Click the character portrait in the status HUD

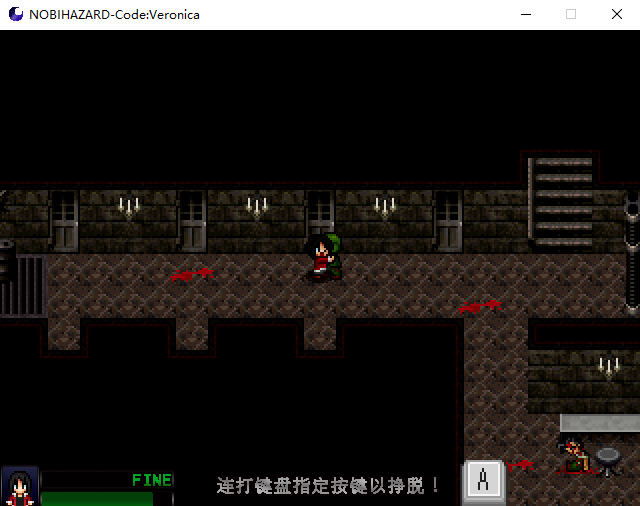pyautogui.click(x=20, y=486)
